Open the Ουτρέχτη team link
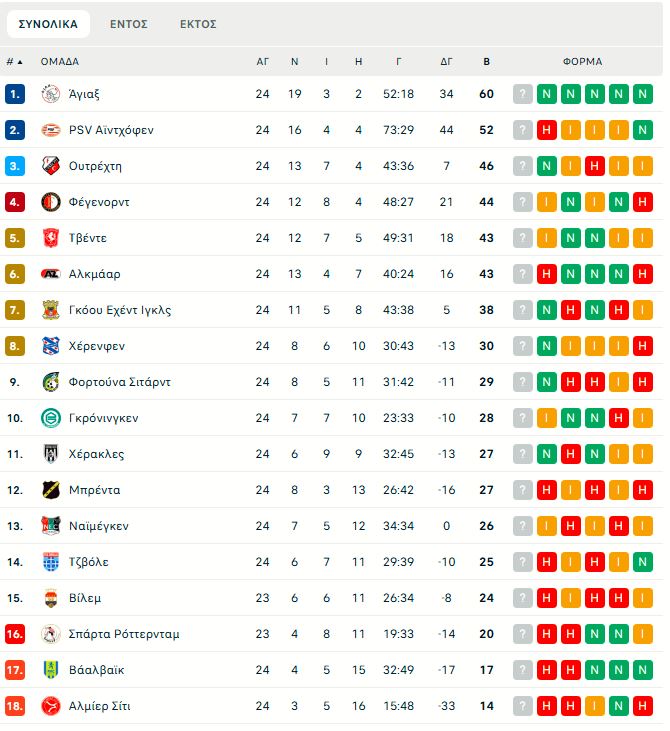 (96, 166)
